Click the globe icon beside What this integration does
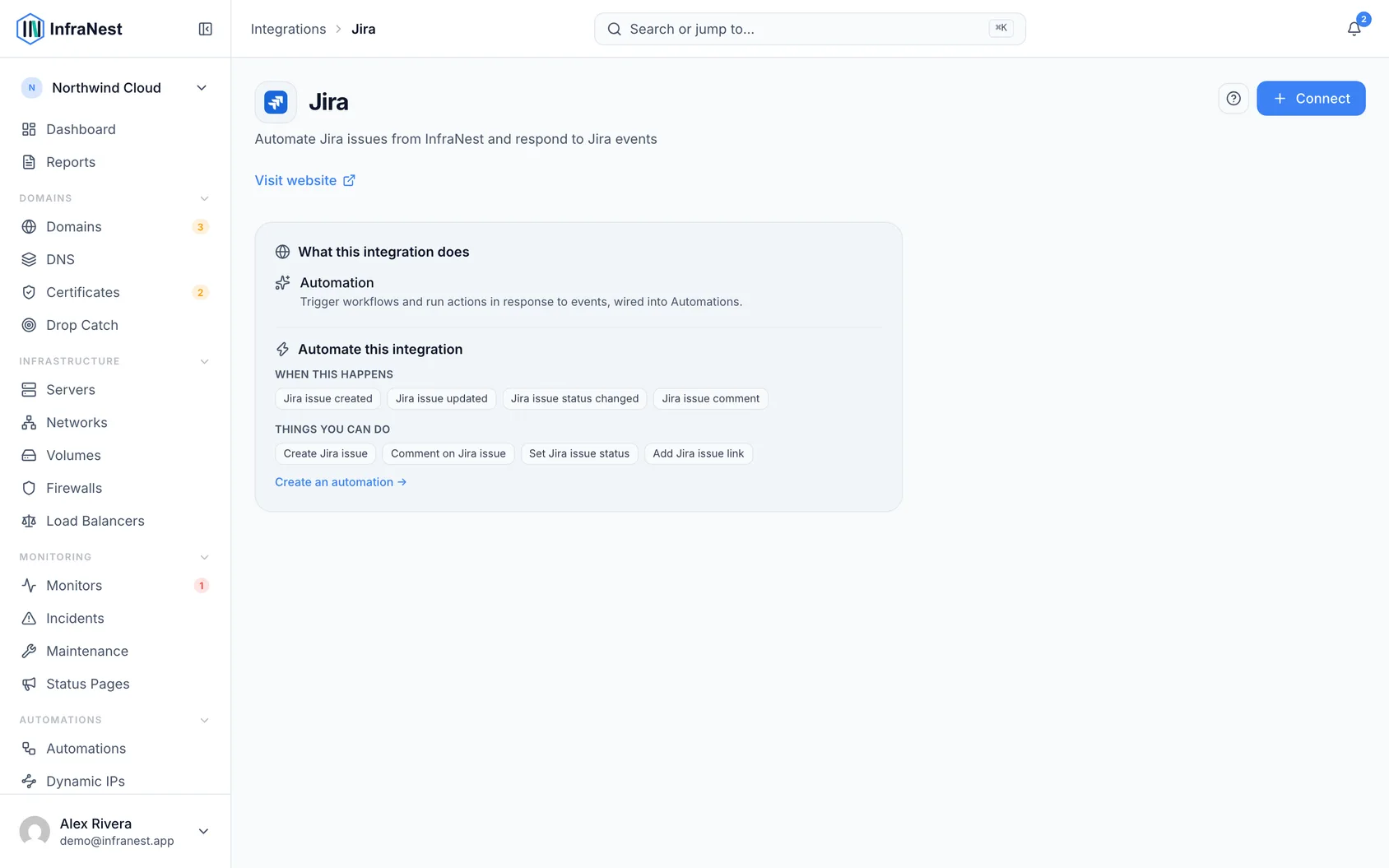The width and height of the screenshot is (1389, 868). 282,252
